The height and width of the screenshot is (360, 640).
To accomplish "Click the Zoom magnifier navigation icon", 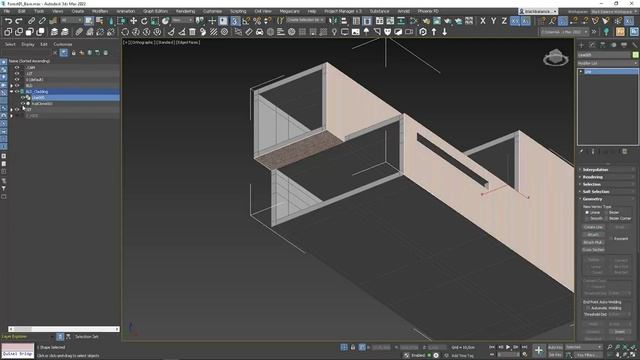I will coord(609,347).
